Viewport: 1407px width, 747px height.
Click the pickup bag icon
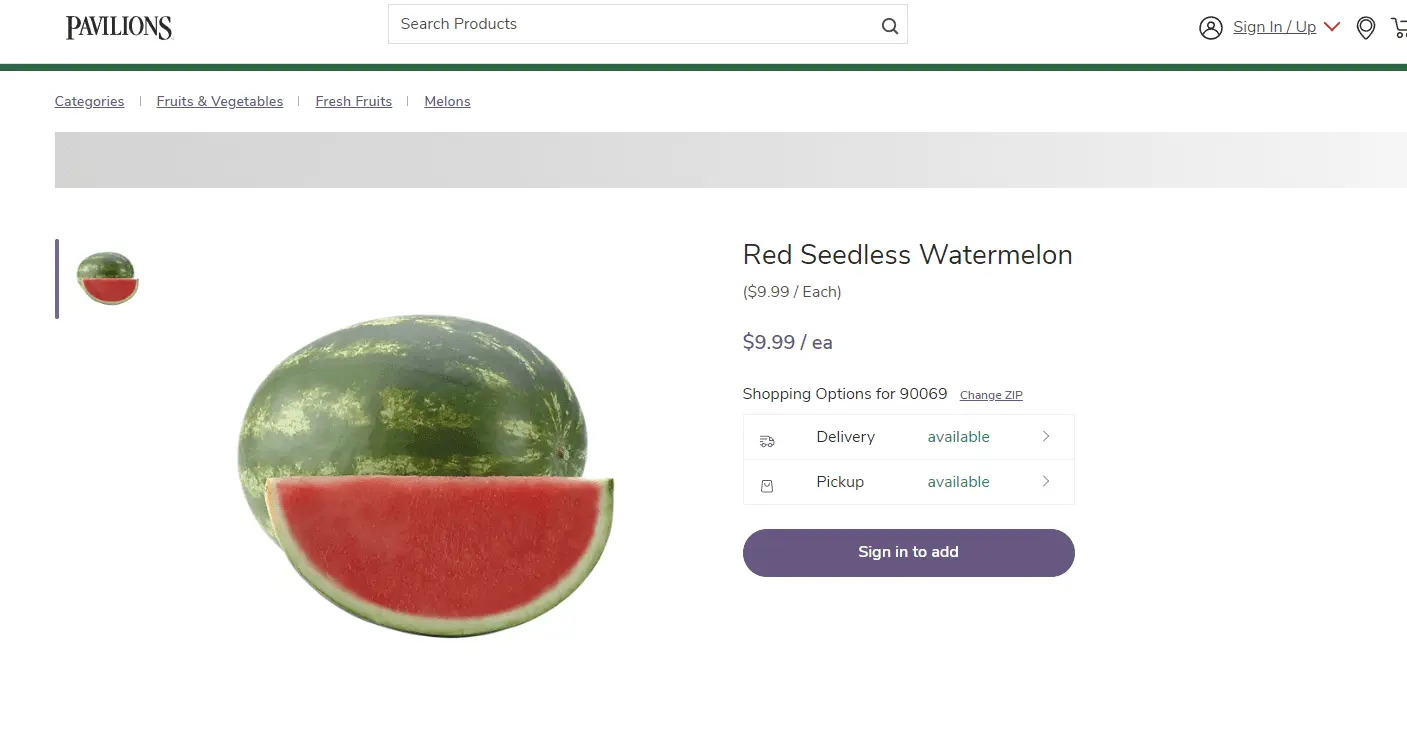click(767, 486)
